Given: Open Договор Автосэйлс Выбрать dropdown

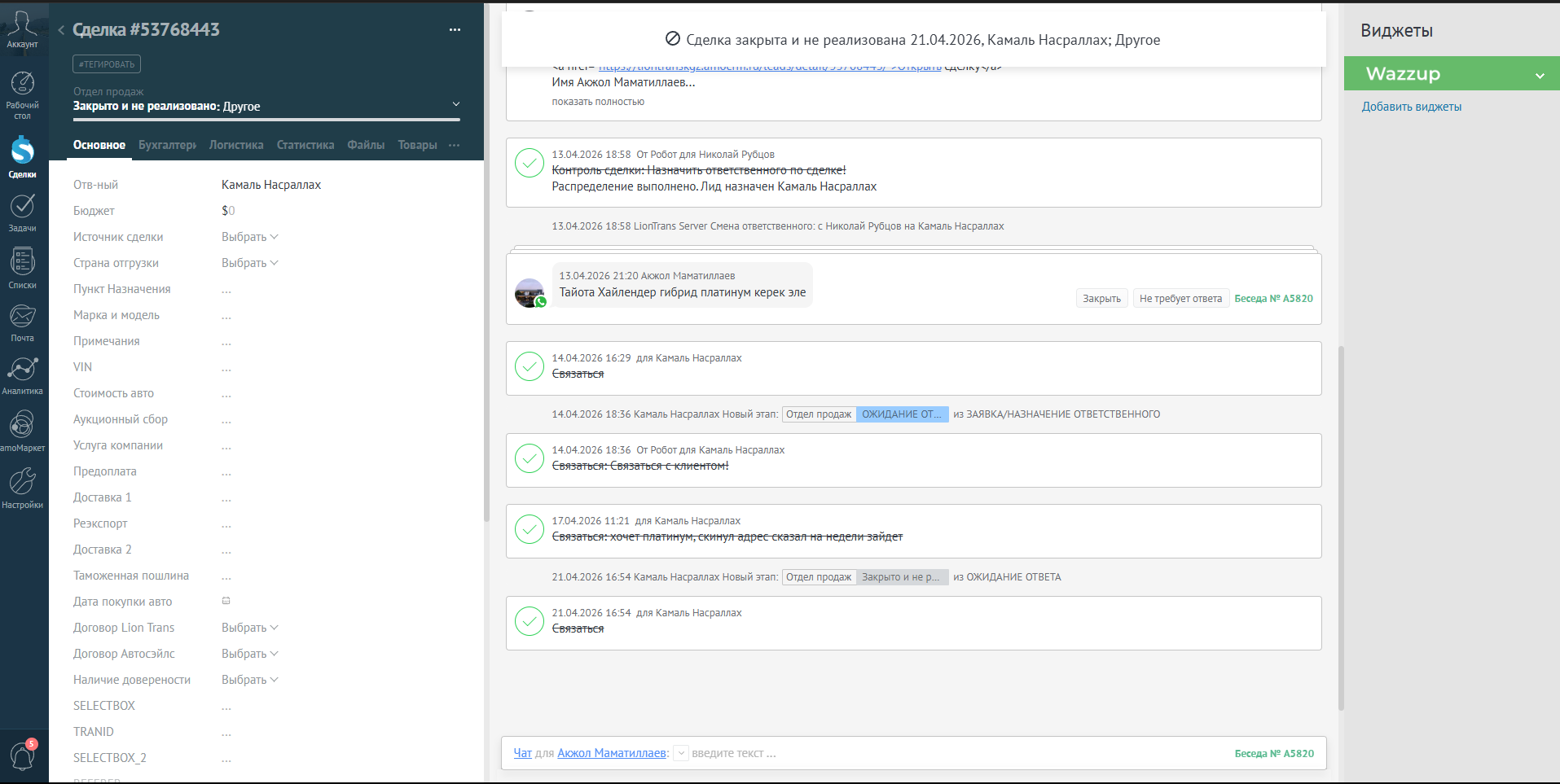Looking at the screenshot, I should point(249,654).
